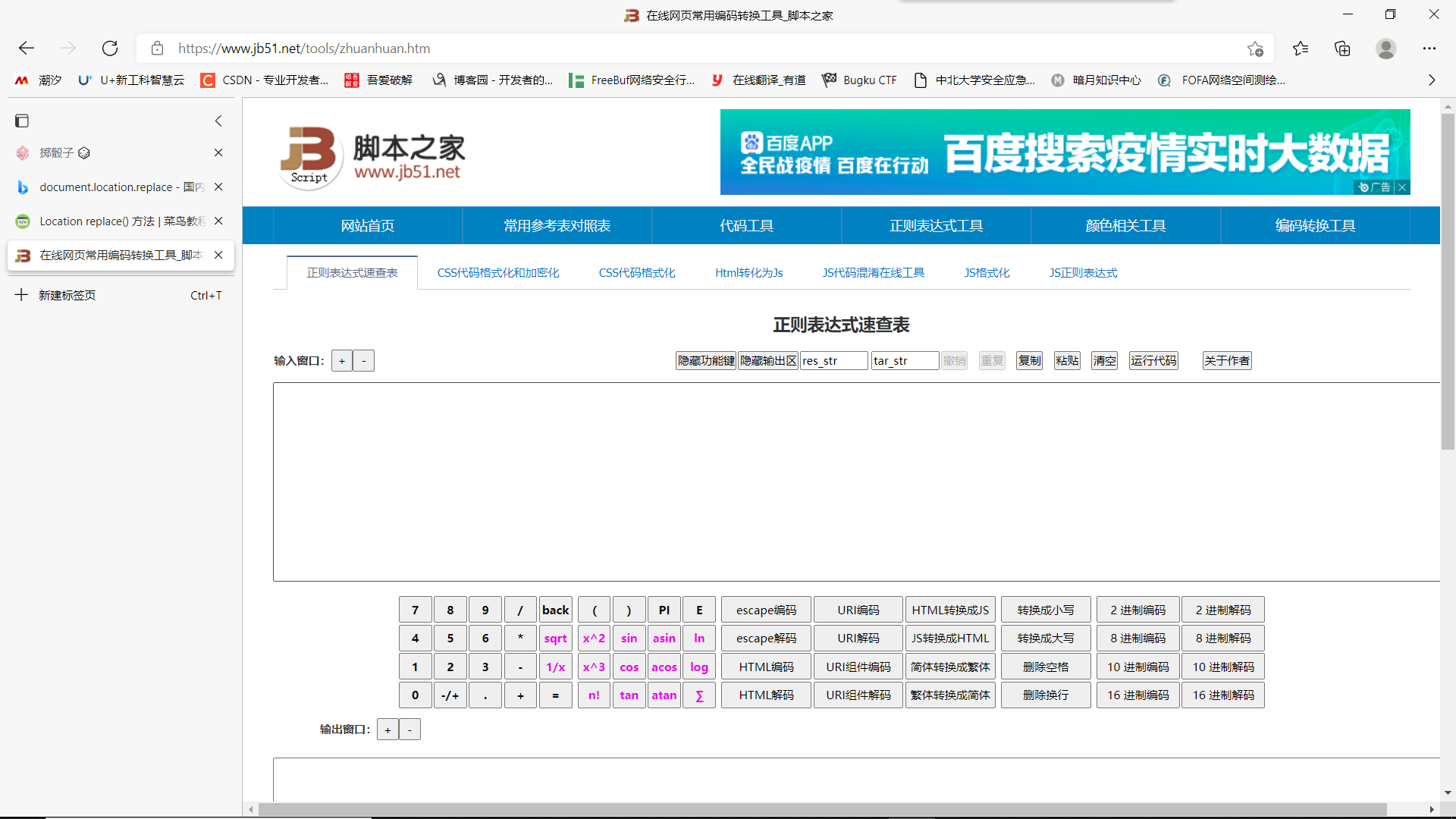Open 常用参考表对照表 menu
Screen dimensions: 1456x819
pos(557,225)
